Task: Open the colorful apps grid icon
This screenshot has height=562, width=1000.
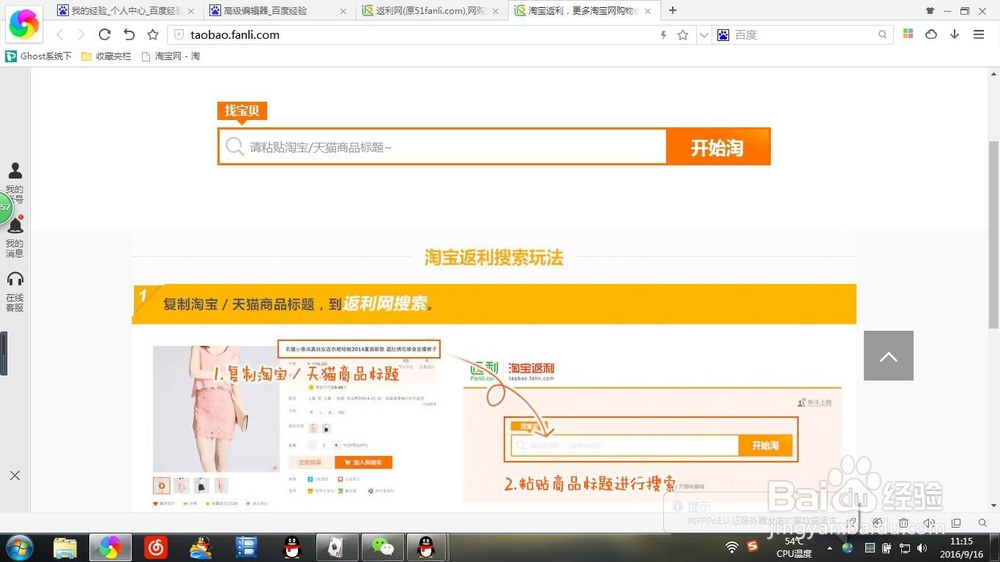Action: point(908,34)
